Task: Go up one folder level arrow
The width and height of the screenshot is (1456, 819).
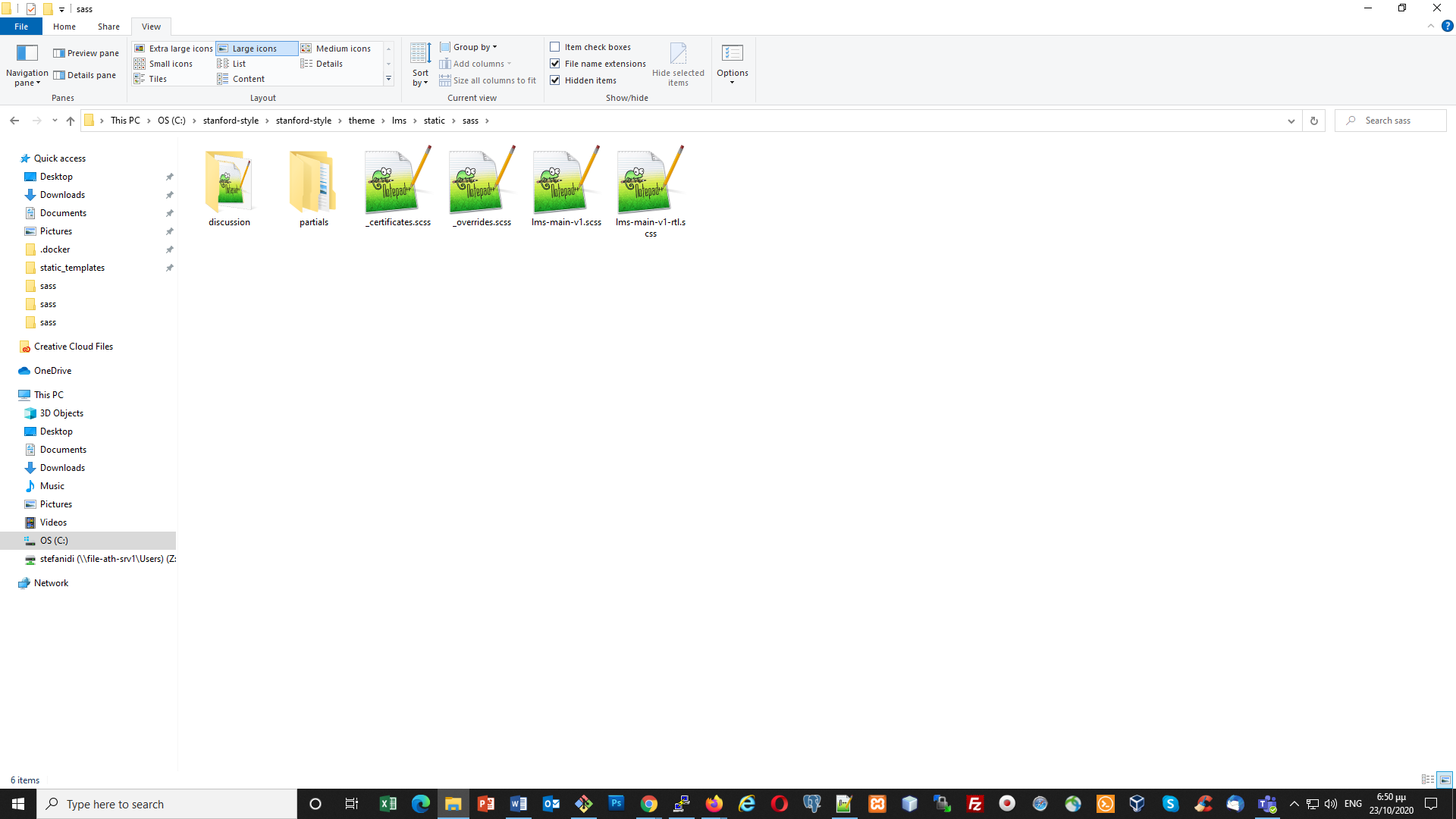Action: 71,121
